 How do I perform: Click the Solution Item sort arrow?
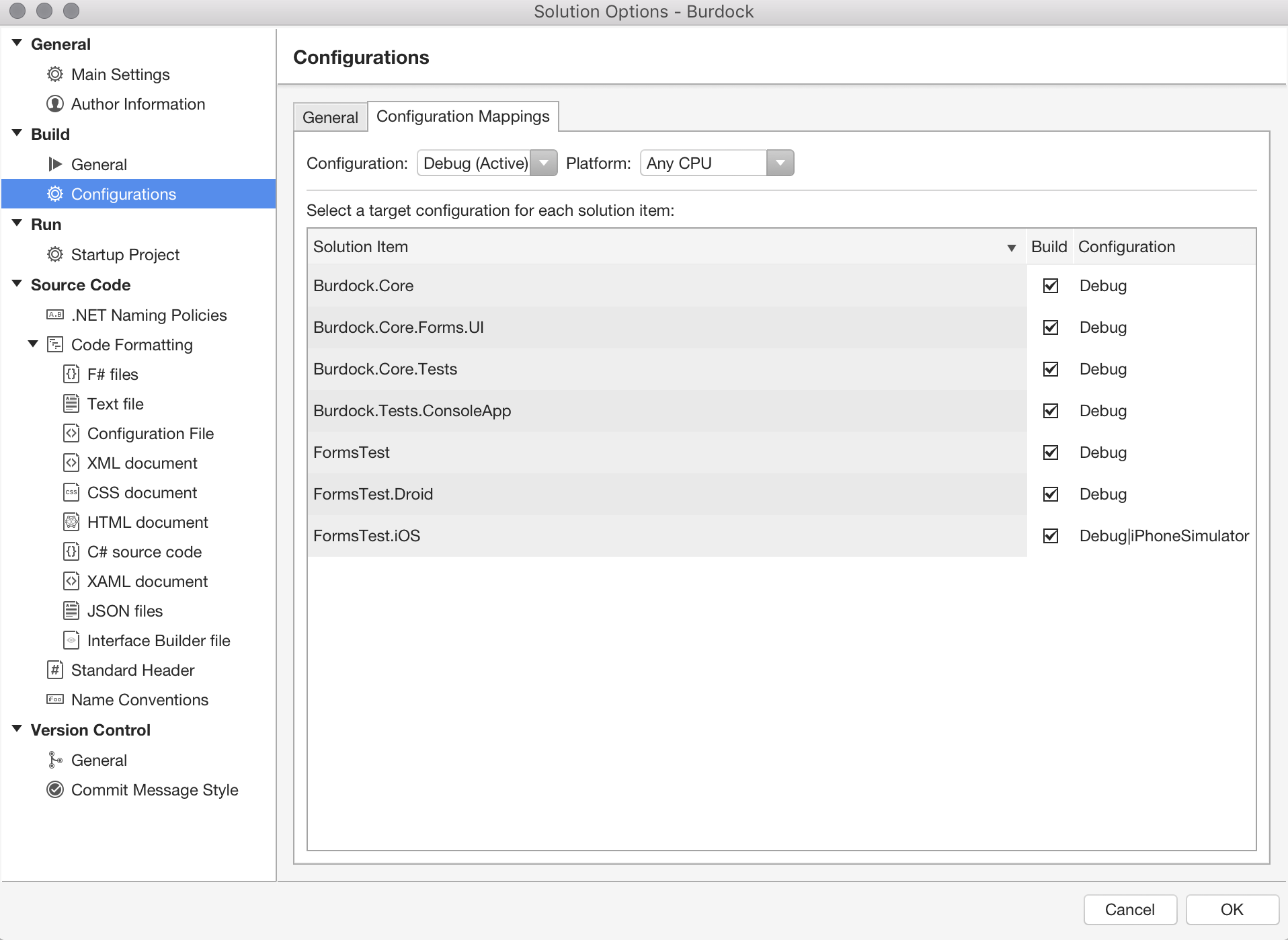click(x=1012, y=248)
